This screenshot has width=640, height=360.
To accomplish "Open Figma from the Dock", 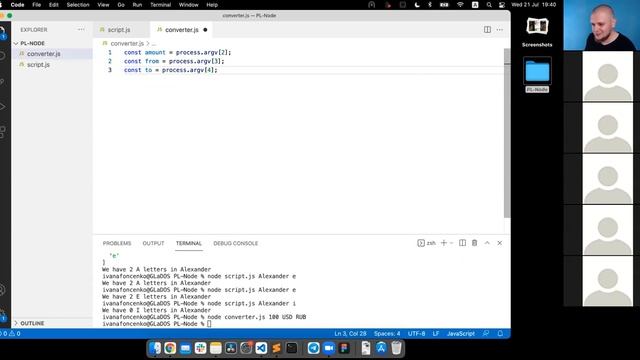I will click(344, 348).
